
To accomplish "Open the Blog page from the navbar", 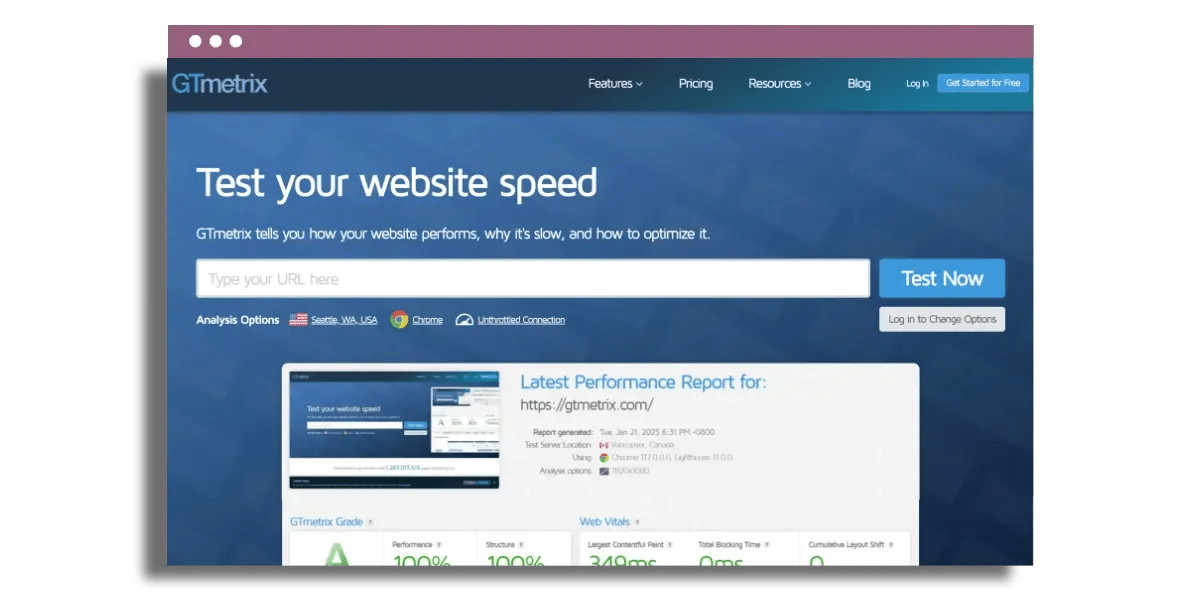I will 858,84.
